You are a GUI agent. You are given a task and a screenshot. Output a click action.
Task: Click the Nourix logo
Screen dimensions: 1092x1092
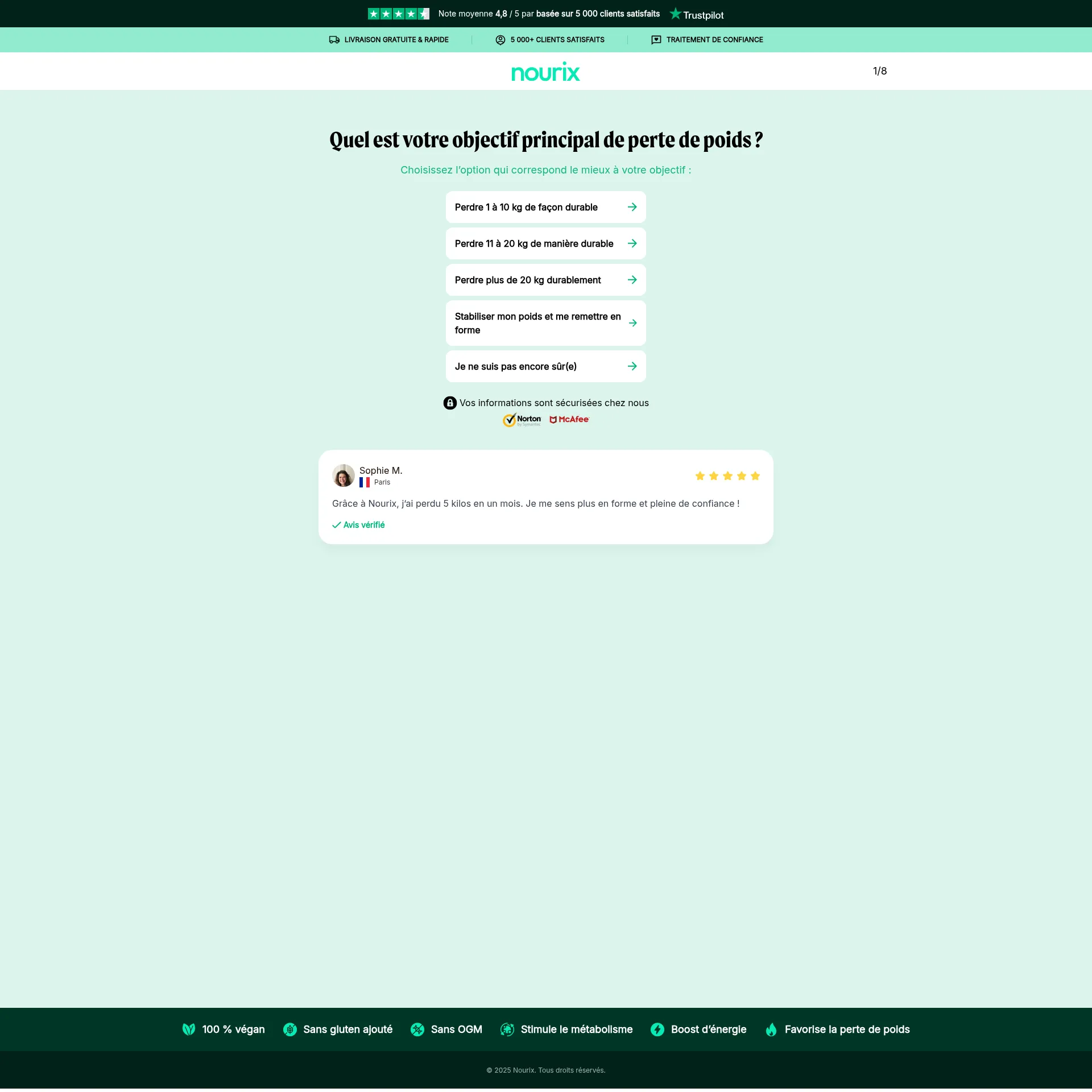(x=545, y=72)
